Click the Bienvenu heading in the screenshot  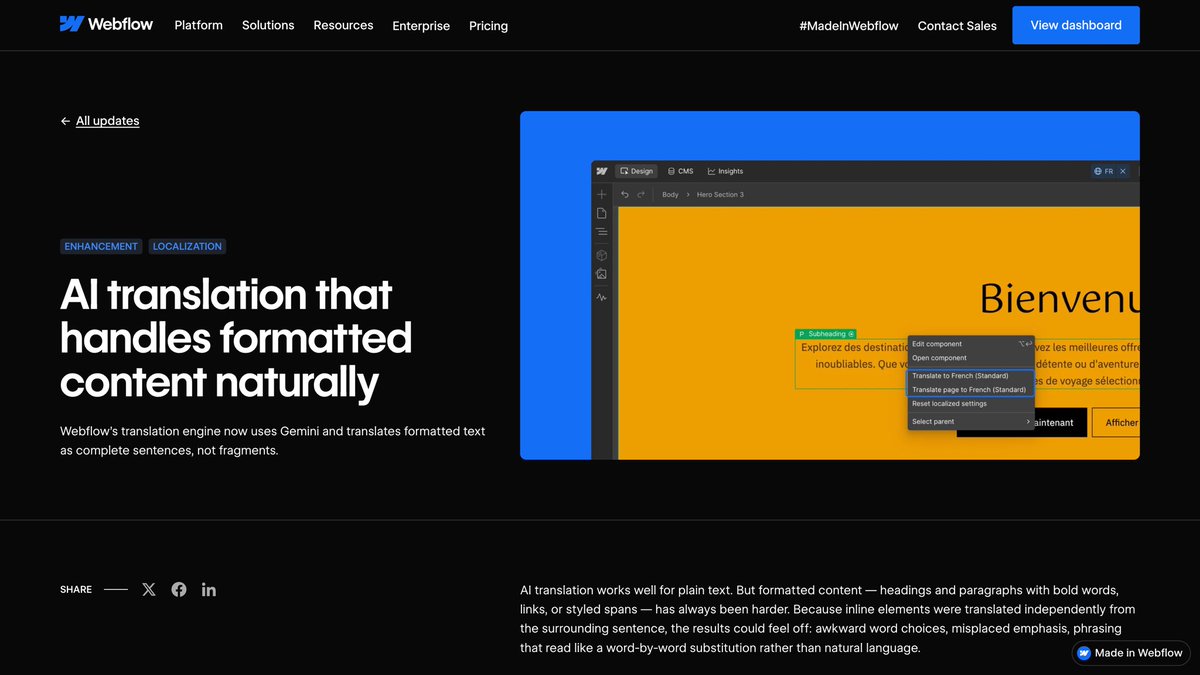pyautogui.click(x=1059, y=298)
